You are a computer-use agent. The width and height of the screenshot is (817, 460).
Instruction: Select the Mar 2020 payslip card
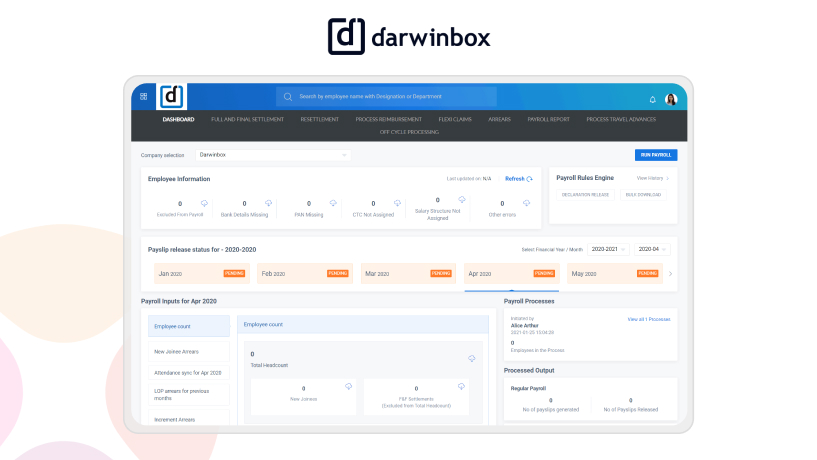coord(408,273)
